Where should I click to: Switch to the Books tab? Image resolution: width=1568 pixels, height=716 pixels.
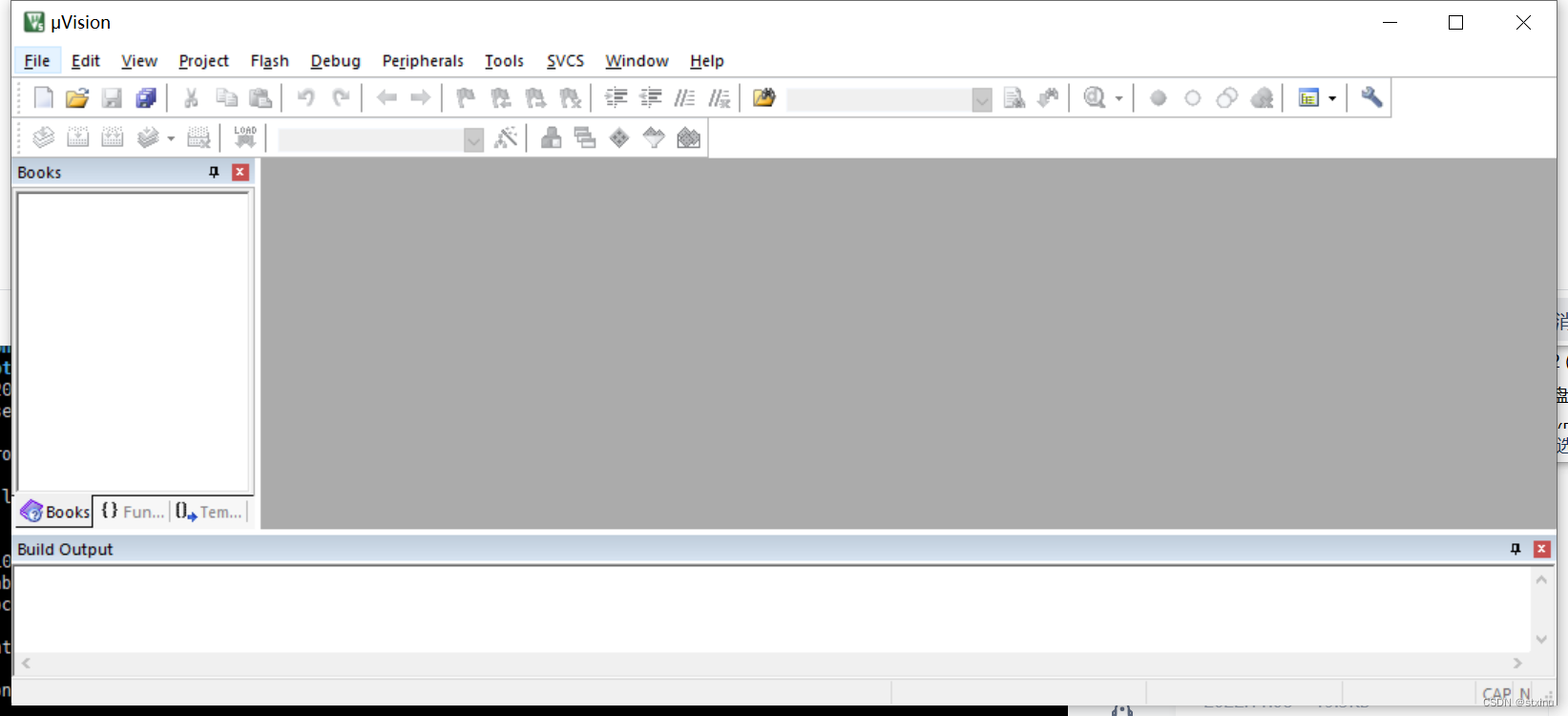tap(55, 512)
